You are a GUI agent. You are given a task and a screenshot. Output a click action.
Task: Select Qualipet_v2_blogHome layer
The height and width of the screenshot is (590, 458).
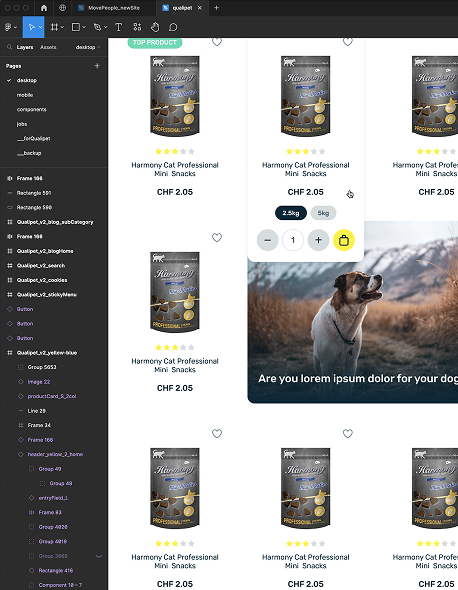click(54, 251)
